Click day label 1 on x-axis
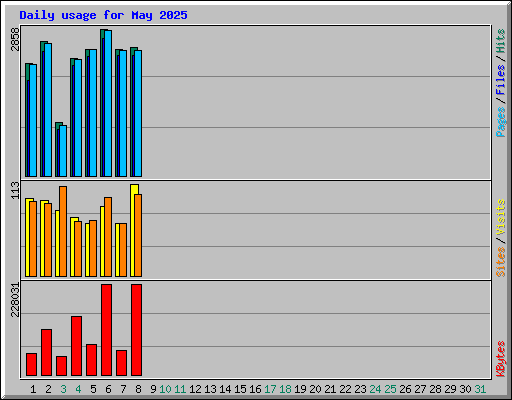The width and height of the screenshot is (512, 400). tap(33, 389)
